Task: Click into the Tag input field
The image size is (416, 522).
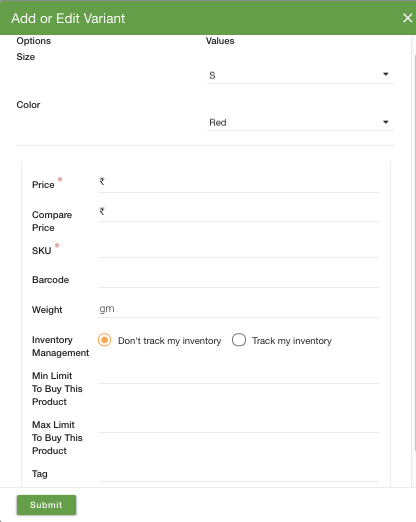Action: pos(239,473)
